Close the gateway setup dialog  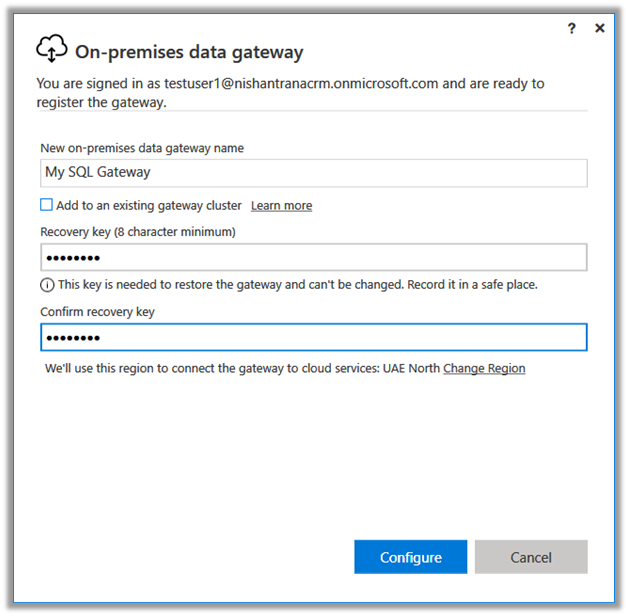[600, 28]
